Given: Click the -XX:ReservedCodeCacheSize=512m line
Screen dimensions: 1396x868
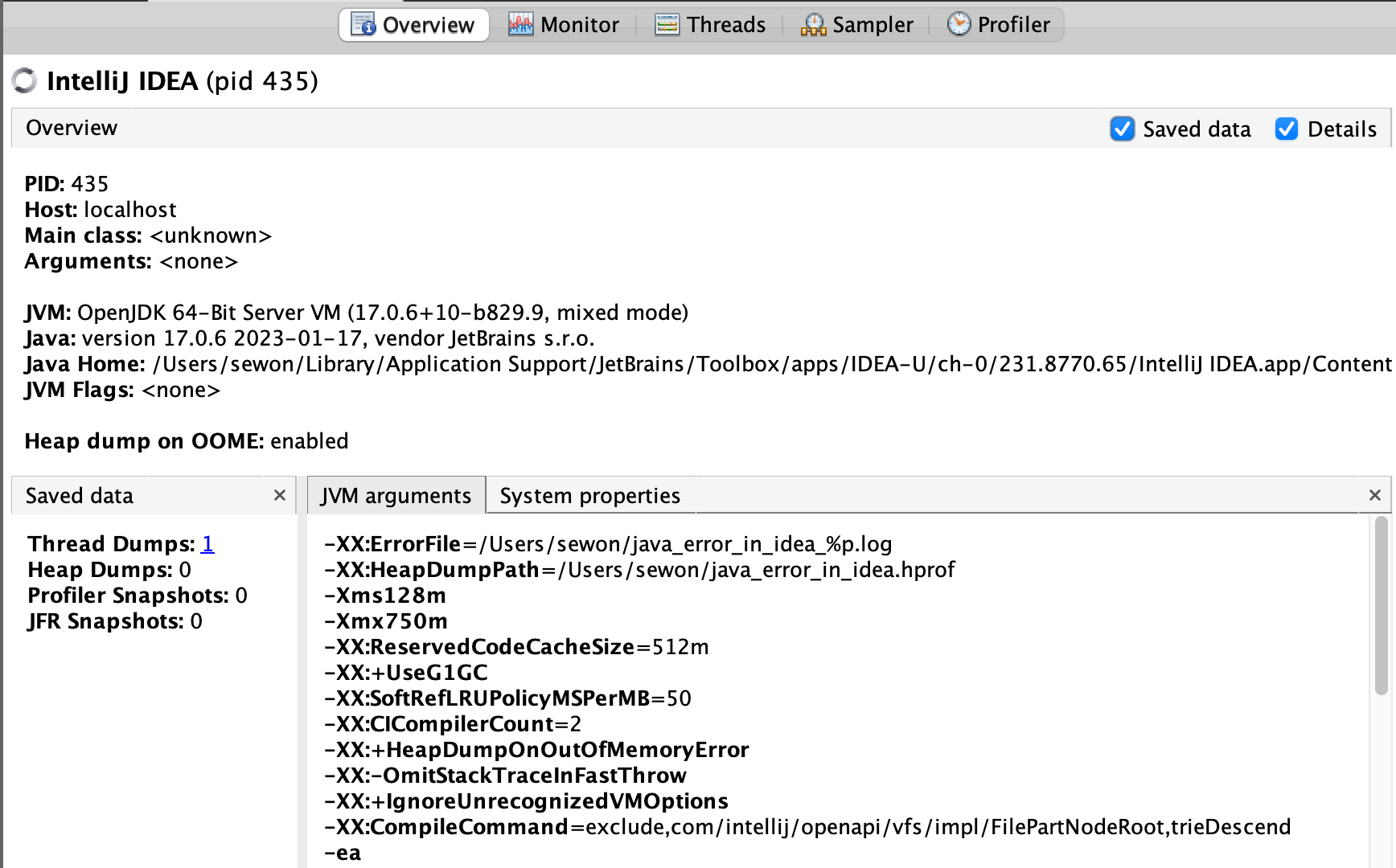Looking at the screenshot, I should click(516, 647).
